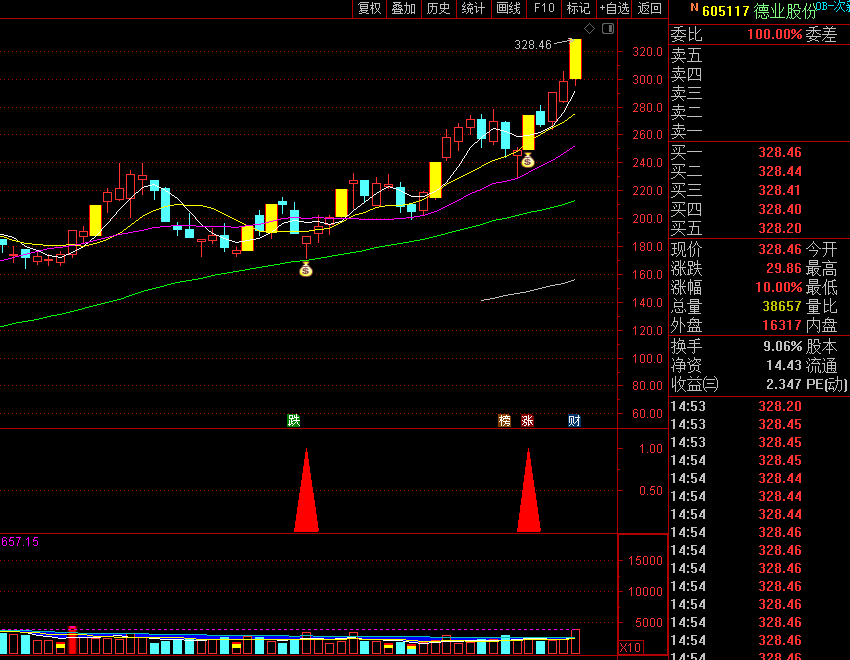The image size is (850, 660).
Task: Click the 买一 price 328.46
Action: (x=780, y=152)
